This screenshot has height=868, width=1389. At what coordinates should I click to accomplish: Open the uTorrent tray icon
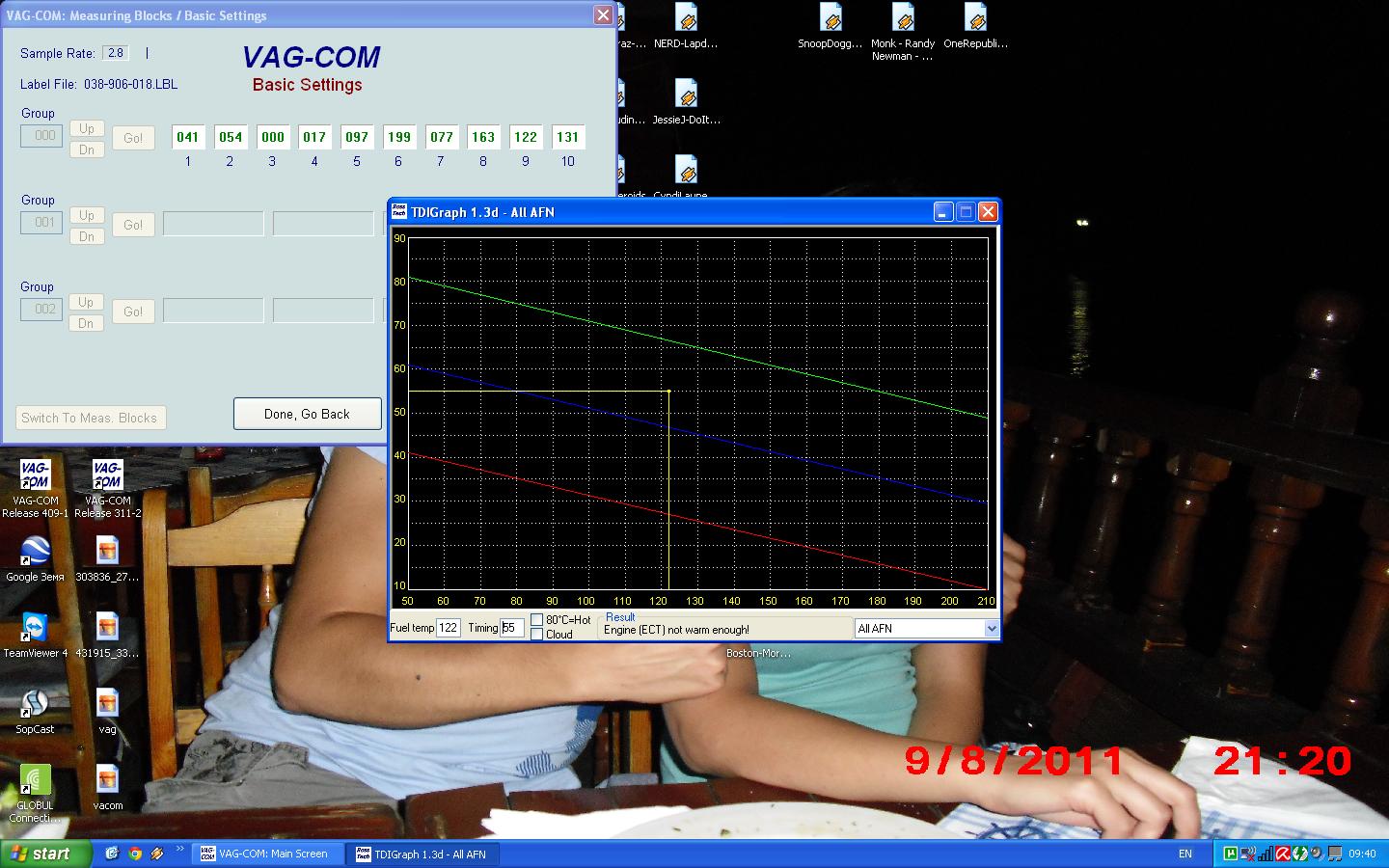point(1231,854)
